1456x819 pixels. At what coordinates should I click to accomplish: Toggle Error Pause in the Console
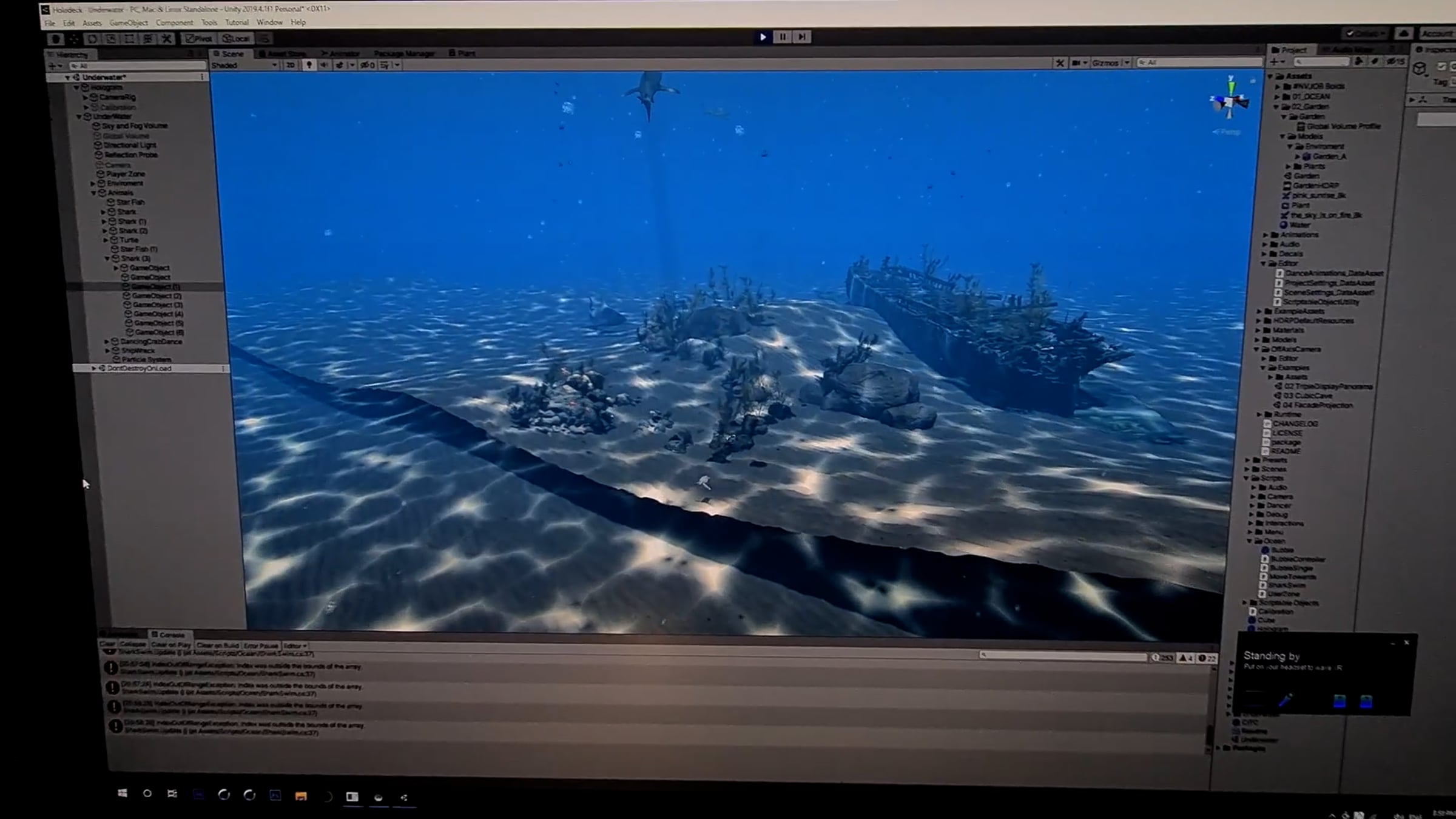[x=261, y=646]
